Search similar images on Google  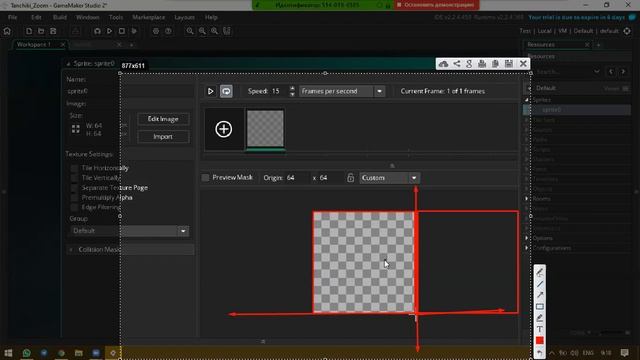(x=469, y=64)
